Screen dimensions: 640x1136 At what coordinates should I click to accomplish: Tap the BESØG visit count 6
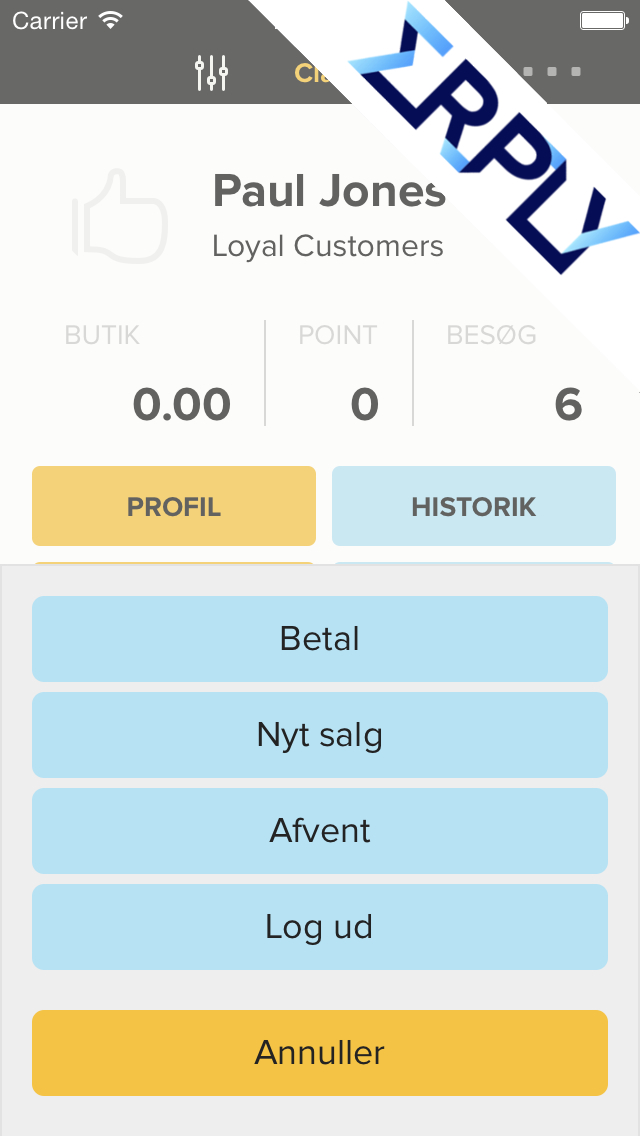(568, 404)
